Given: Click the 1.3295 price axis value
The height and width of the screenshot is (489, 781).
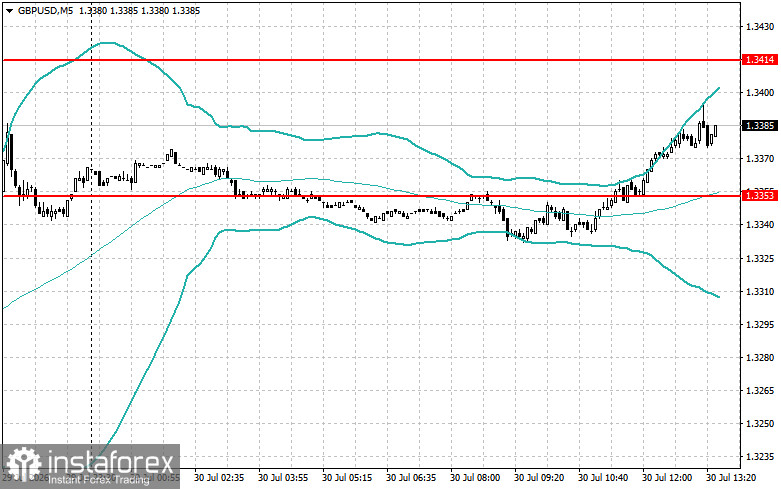Looking at the screenshot, I should point(760,325).
